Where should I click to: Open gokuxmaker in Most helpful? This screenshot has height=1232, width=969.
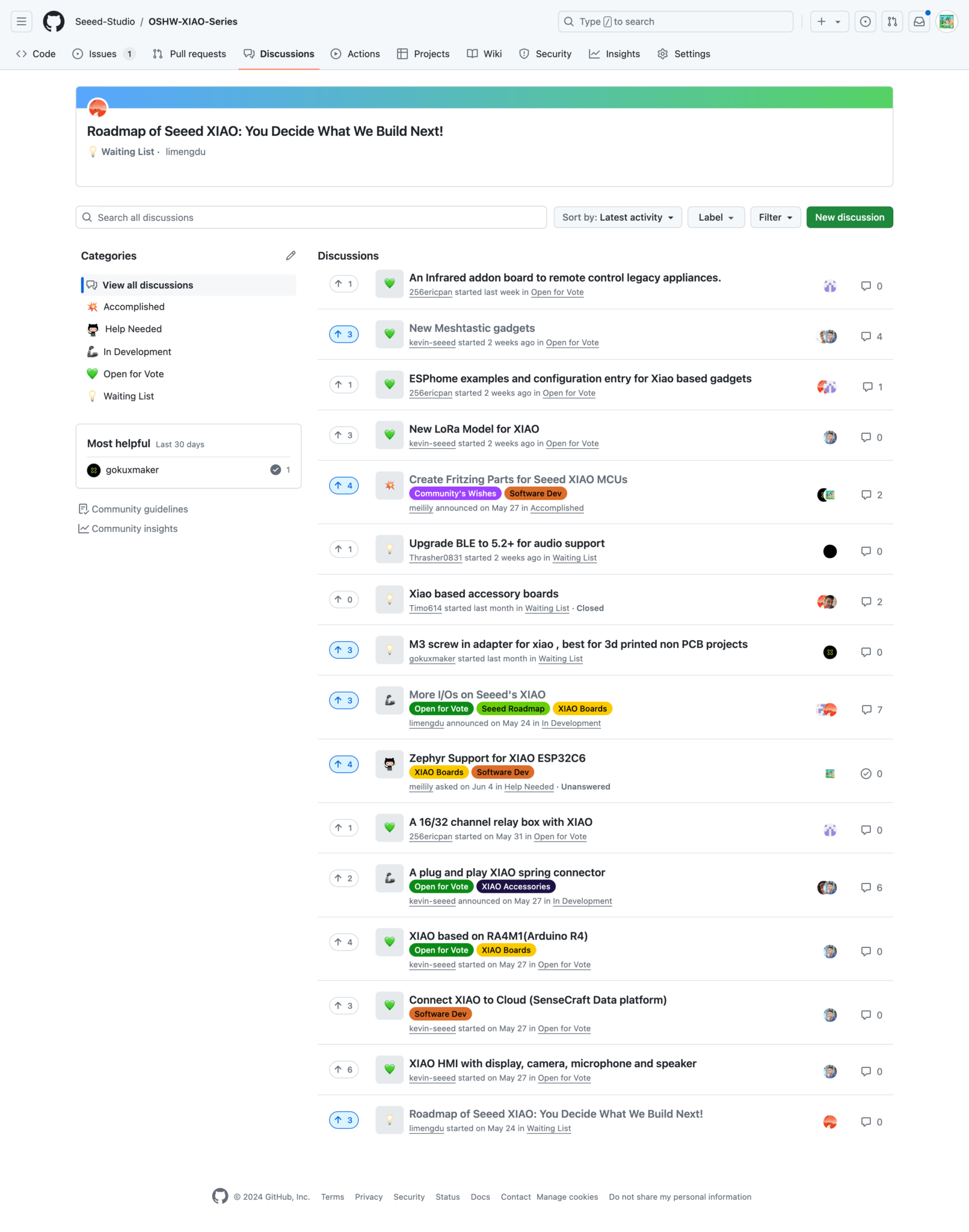pyautogui.click(x=132, y=470)
